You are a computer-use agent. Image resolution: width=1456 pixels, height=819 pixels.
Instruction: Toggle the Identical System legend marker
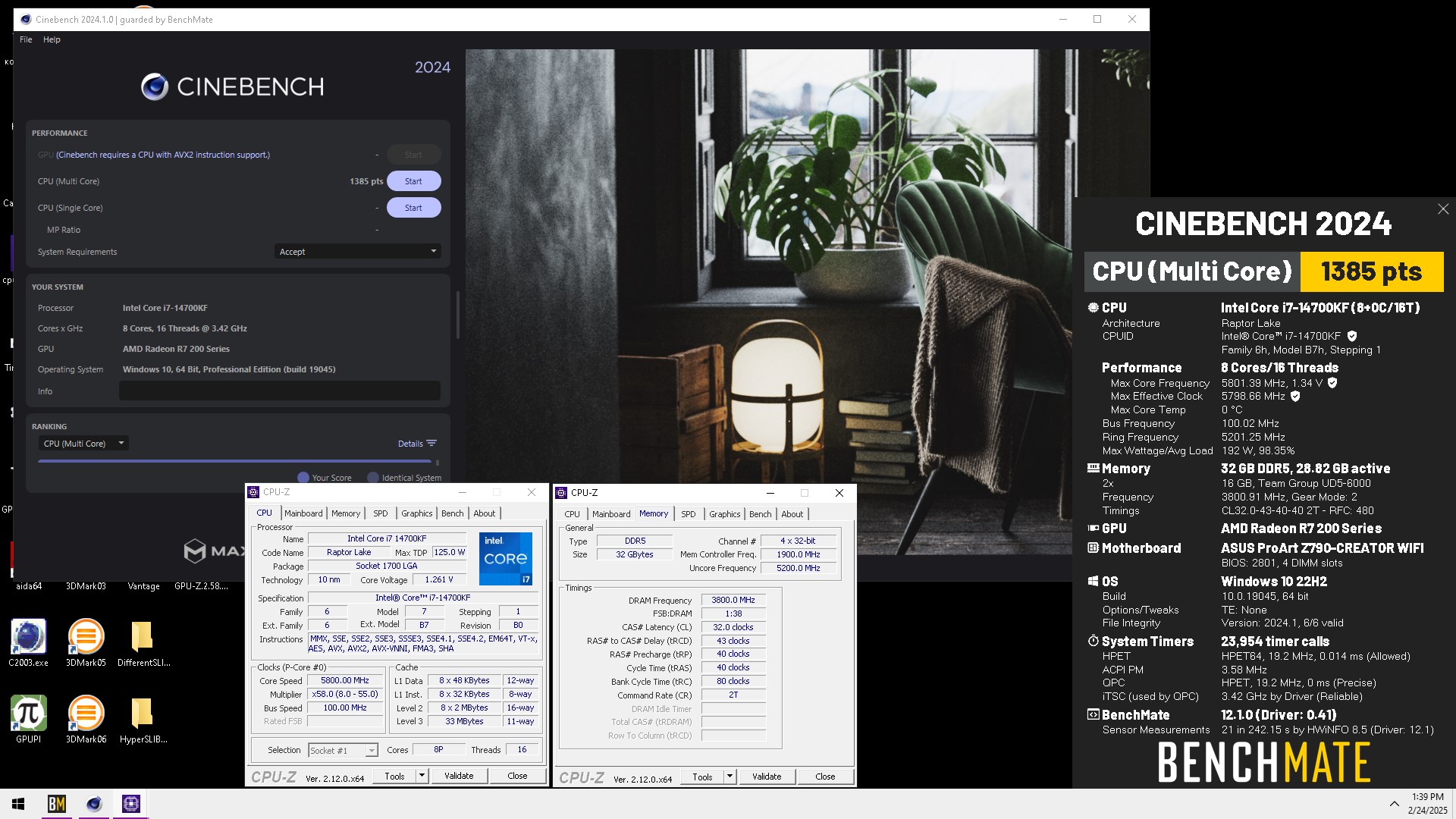(373, 478)
